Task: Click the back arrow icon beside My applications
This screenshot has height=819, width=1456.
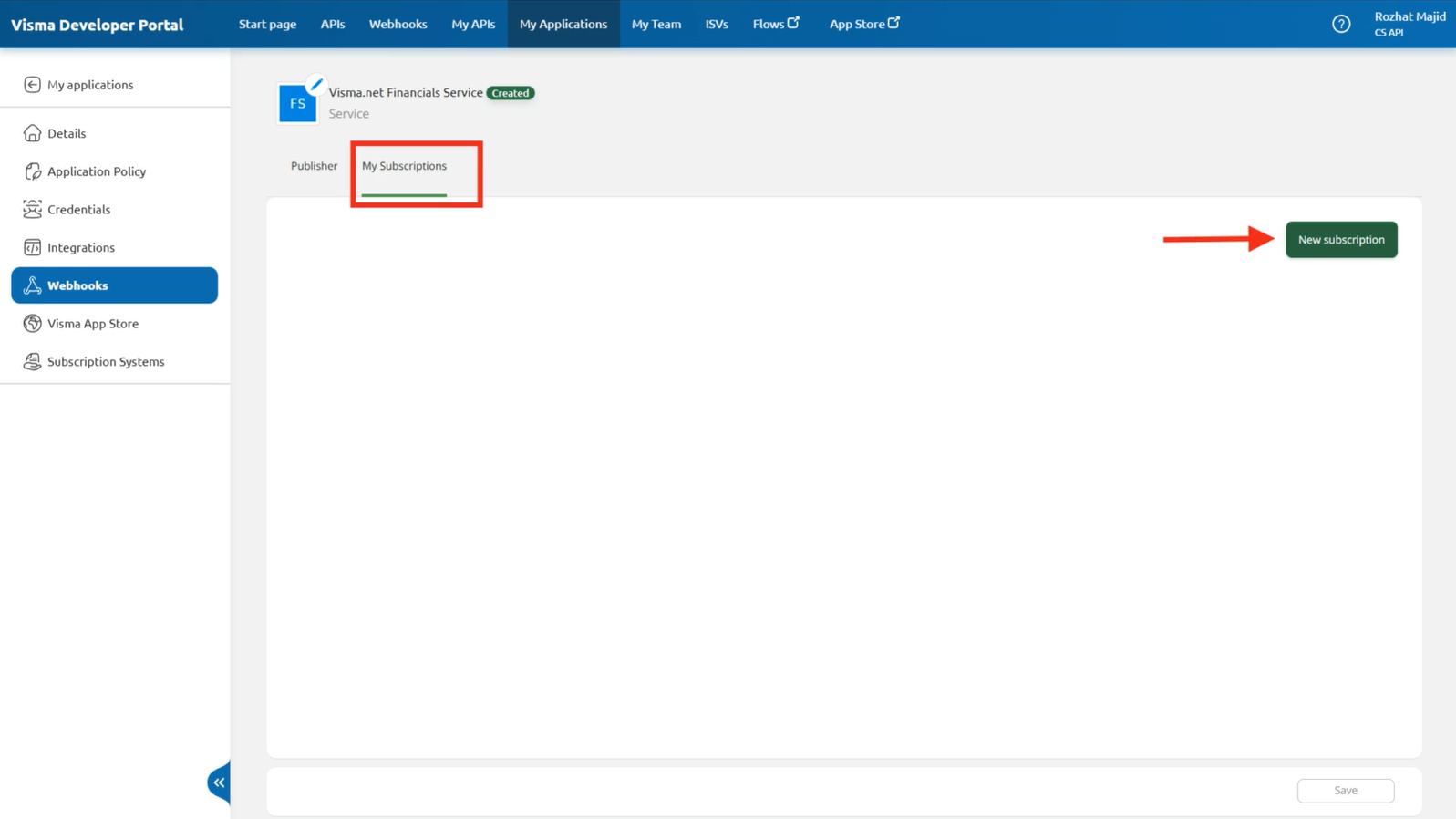Action: pyautogui.click(x=32, y=85)
